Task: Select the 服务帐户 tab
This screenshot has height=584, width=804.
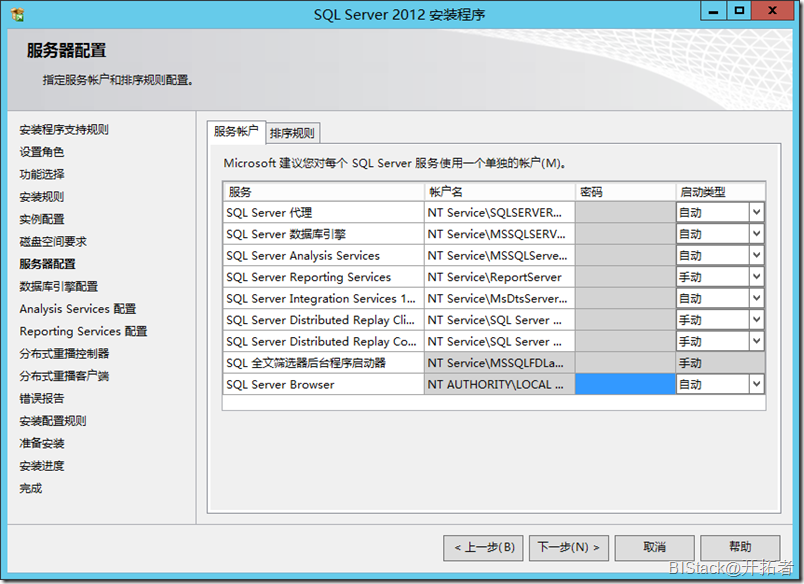Action: click(236, 132)
